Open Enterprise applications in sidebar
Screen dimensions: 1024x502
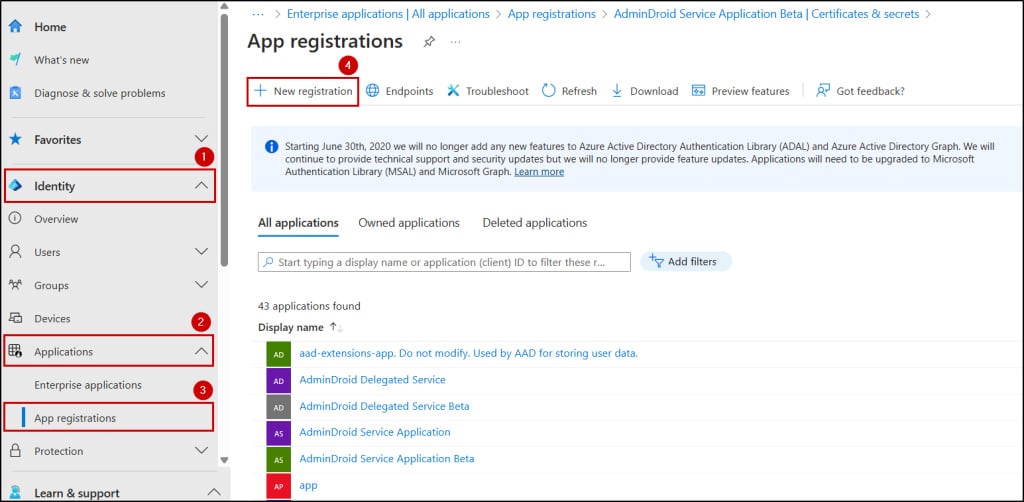(x=88, y=384)
